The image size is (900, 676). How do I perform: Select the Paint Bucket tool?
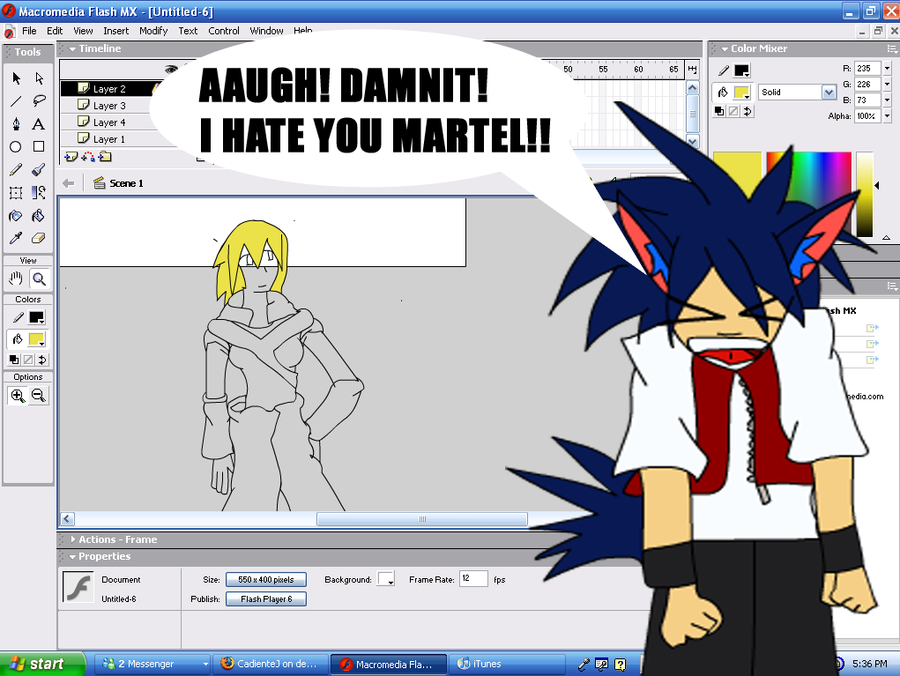point(39,216)
